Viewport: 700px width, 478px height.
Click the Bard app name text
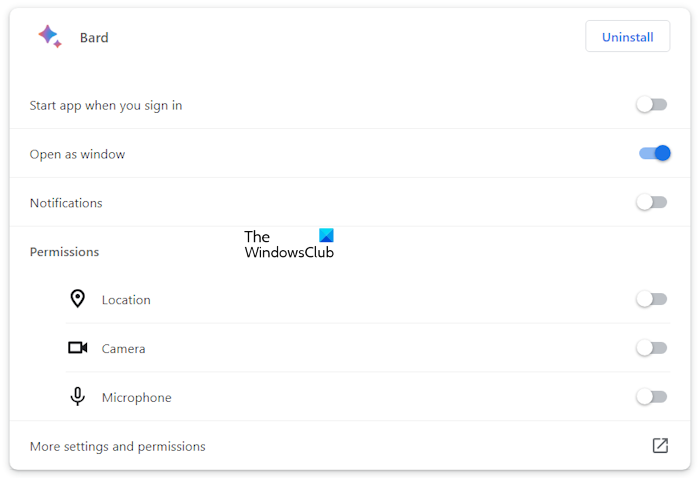(x=94, y=38)
